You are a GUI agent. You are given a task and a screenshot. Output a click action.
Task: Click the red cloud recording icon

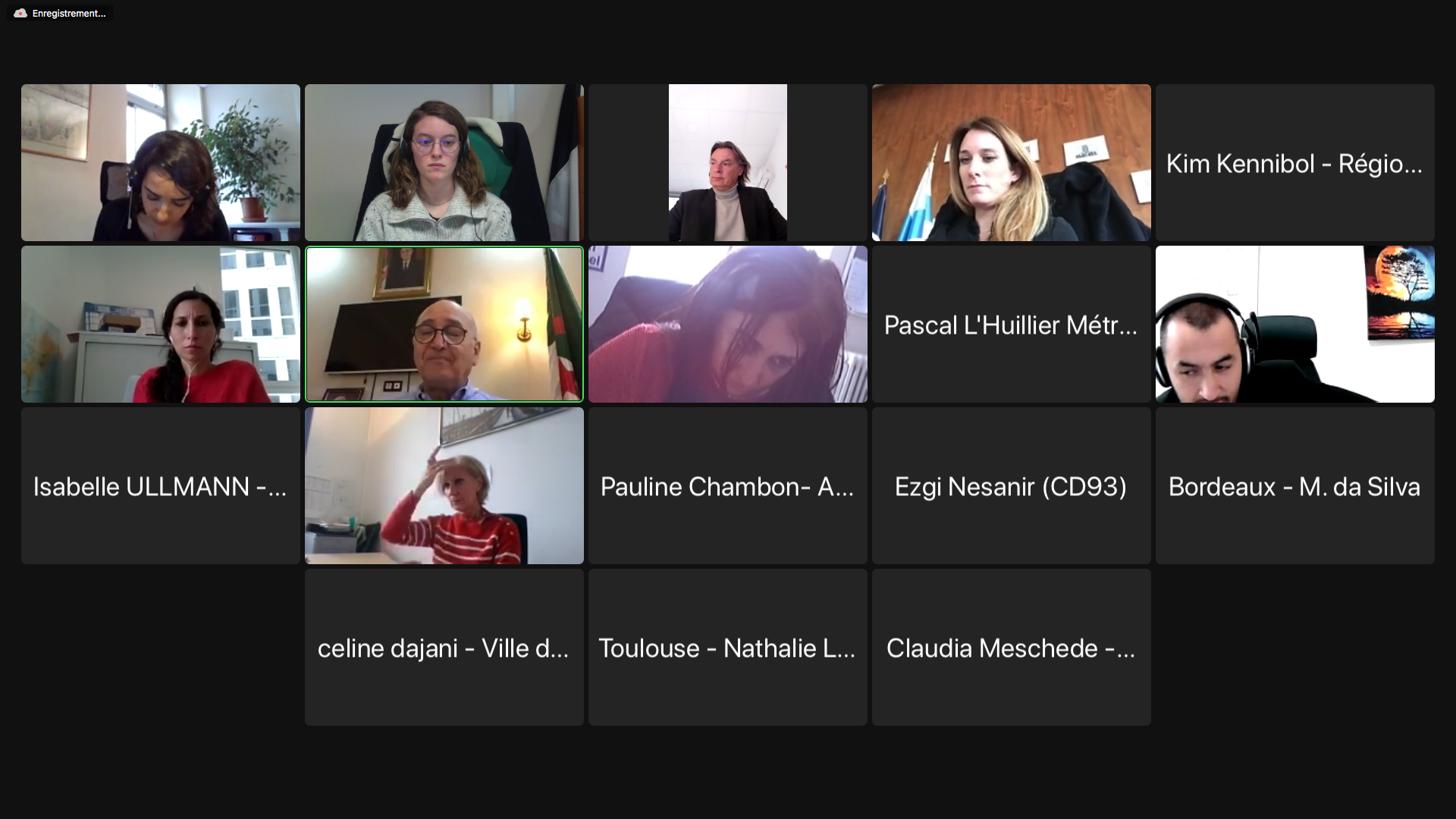(20, 13)
